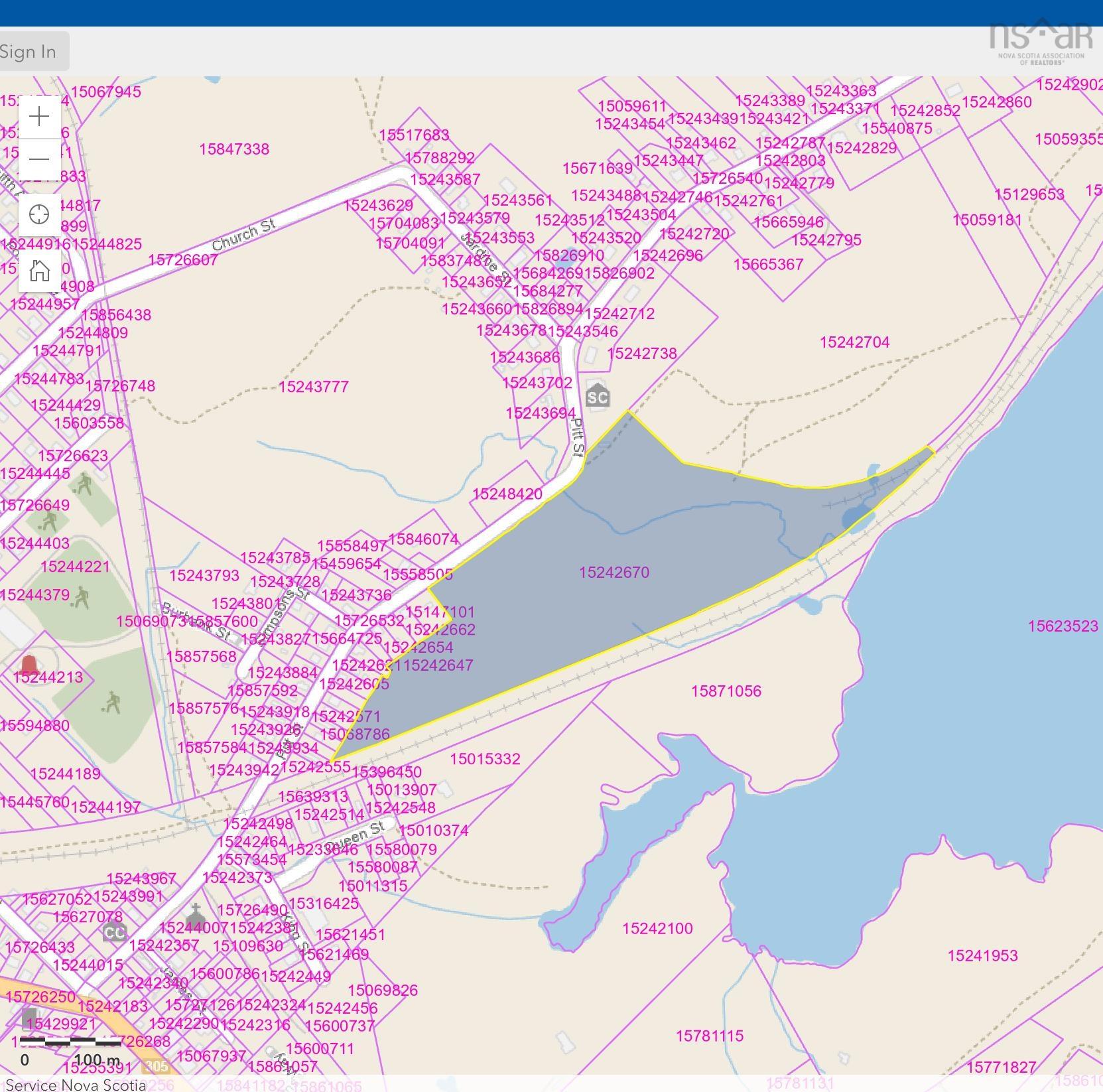Zoom in on the map with the plus button

[x=39, y=117]
